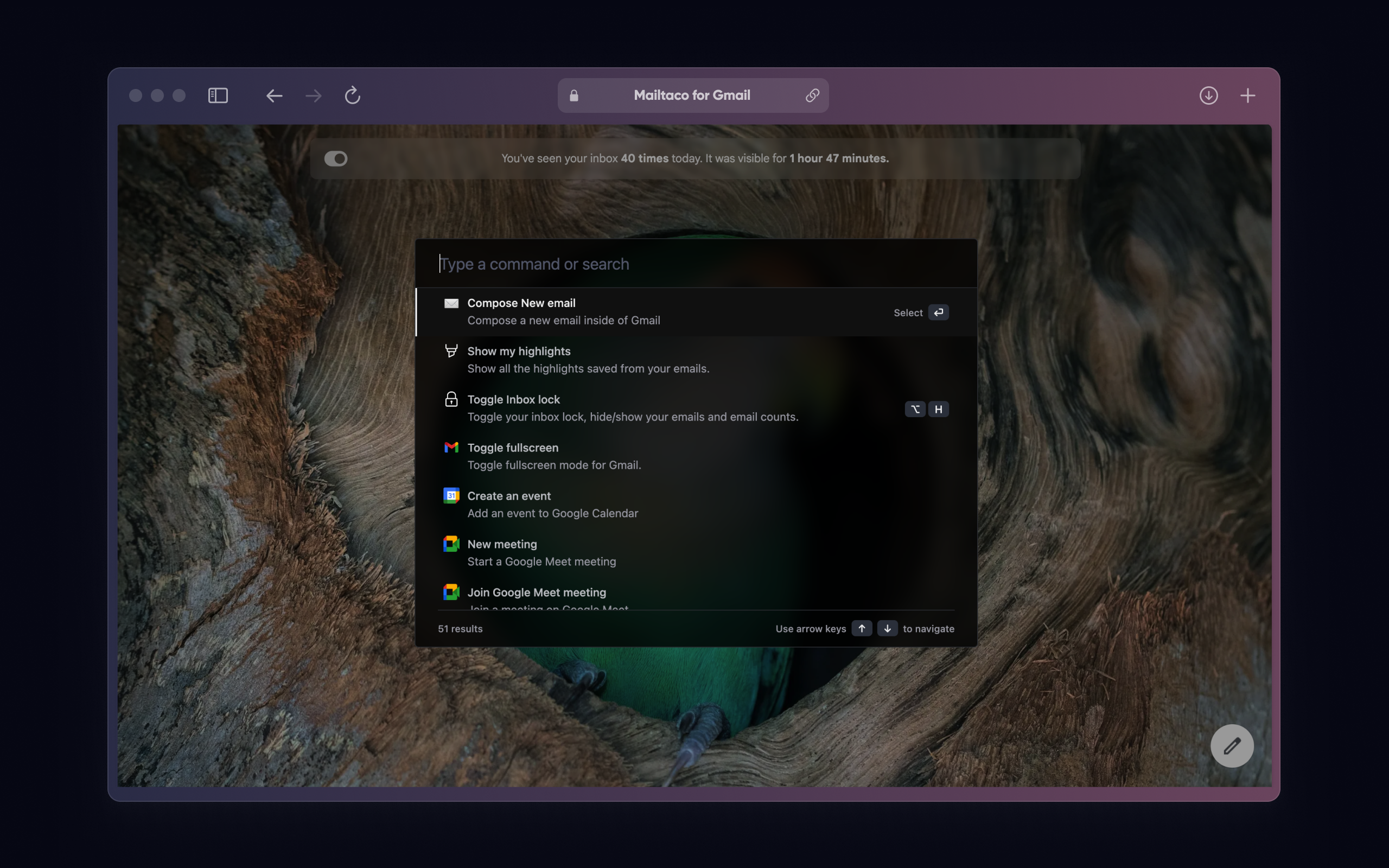Click the Option key shortcut badge
This screenshot has width=1389, height=868.
pyautogui.click(x=915, y=409)
